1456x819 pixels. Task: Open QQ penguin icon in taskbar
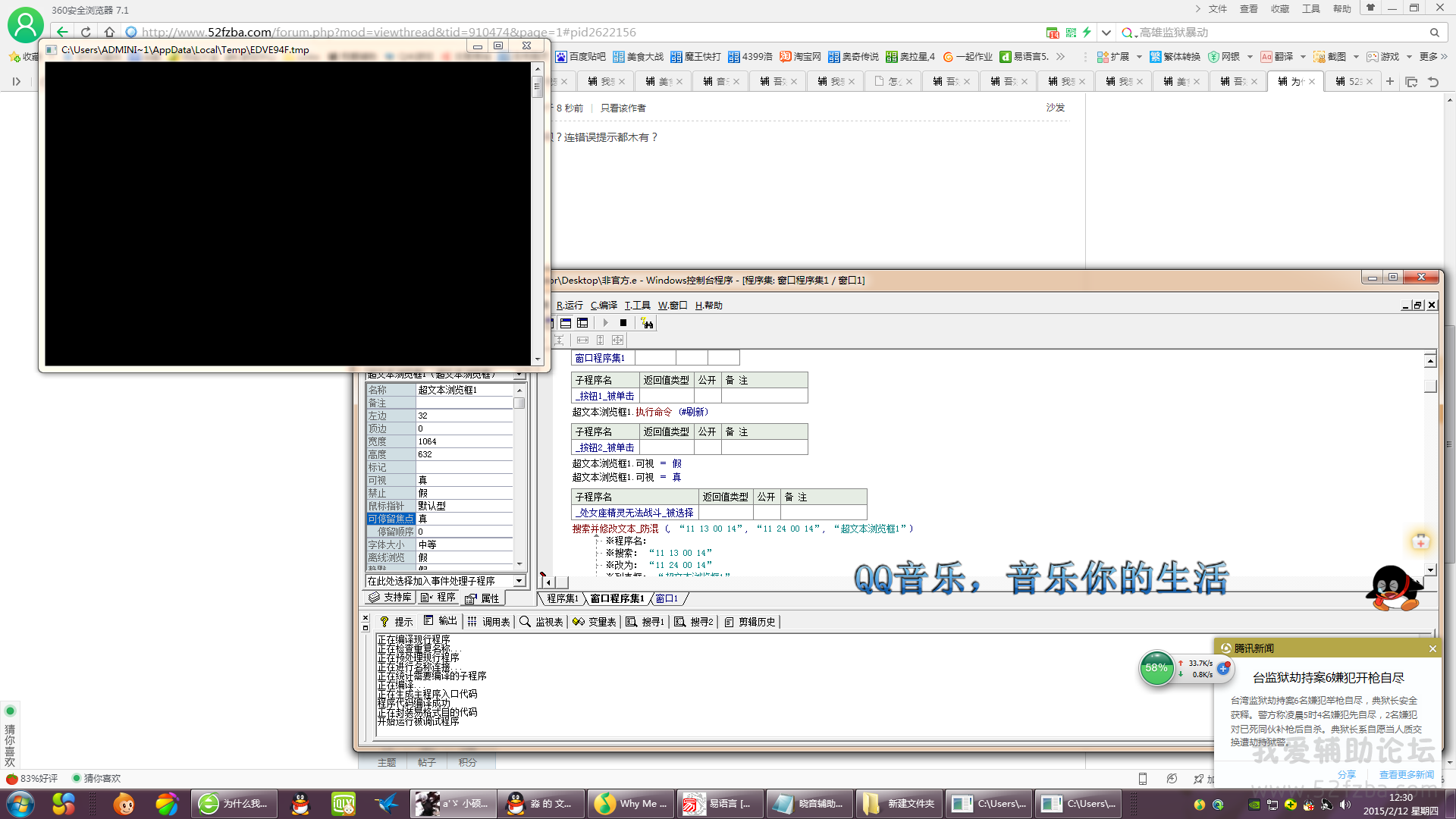click(x=301, y=804)
